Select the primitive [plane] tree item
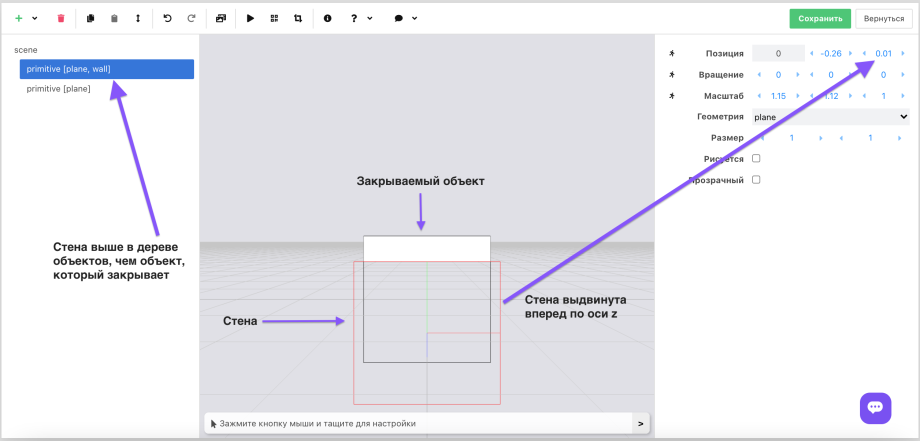The height and width of the screenshot is (441, 920). [x=59, y=89]
